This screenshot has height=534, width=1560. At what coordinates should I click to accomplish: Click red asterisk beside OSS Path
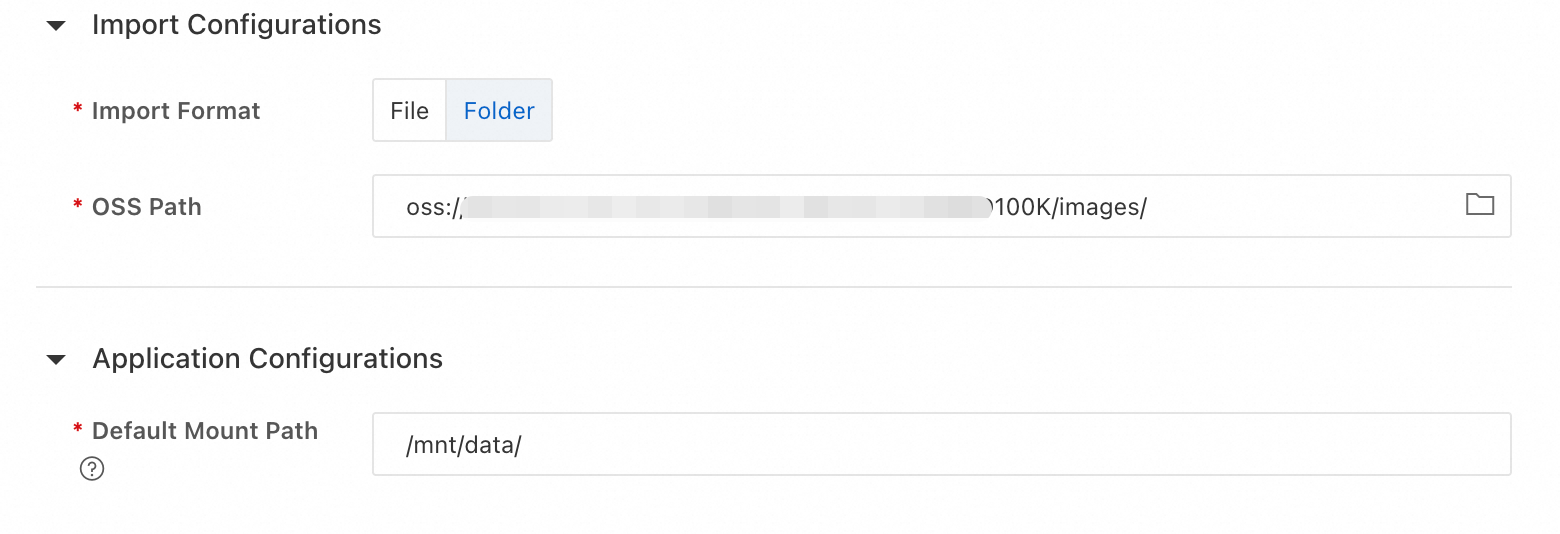(78, 207)
